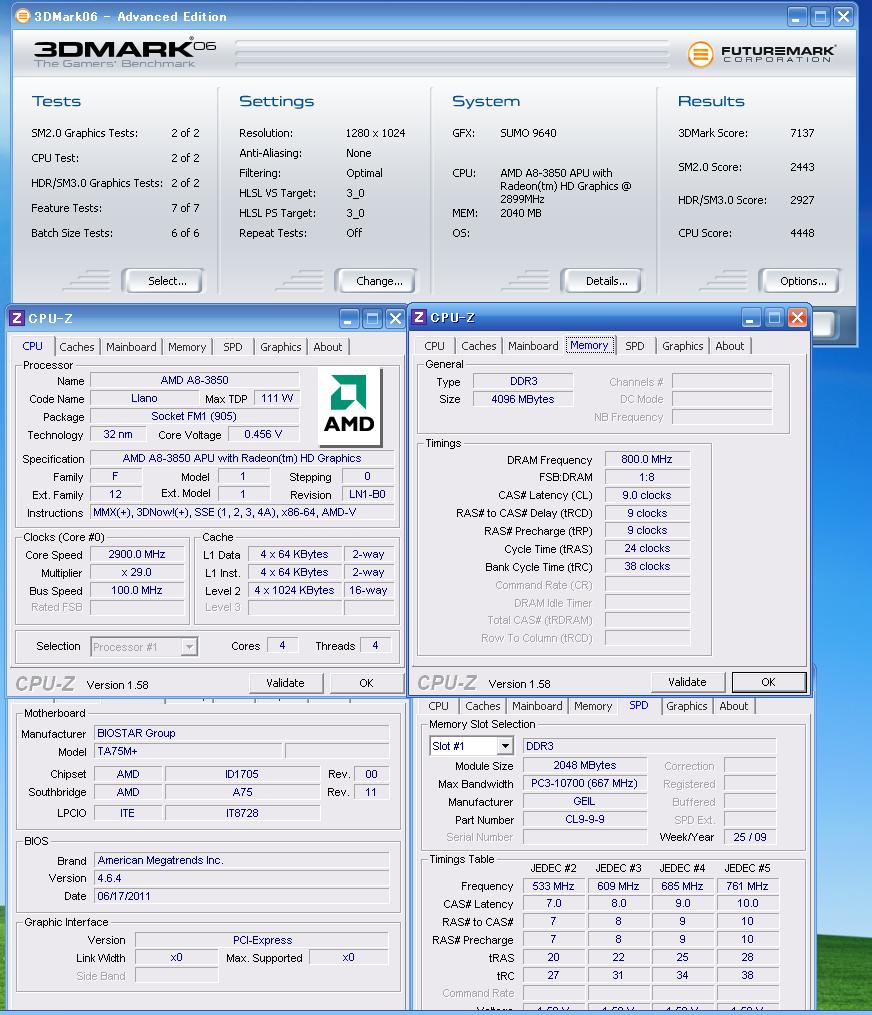872x1015 pixels.
Task: Open Mainboard tab in the memory timings window
Action: pyautogui.click(x=533, y=346)
